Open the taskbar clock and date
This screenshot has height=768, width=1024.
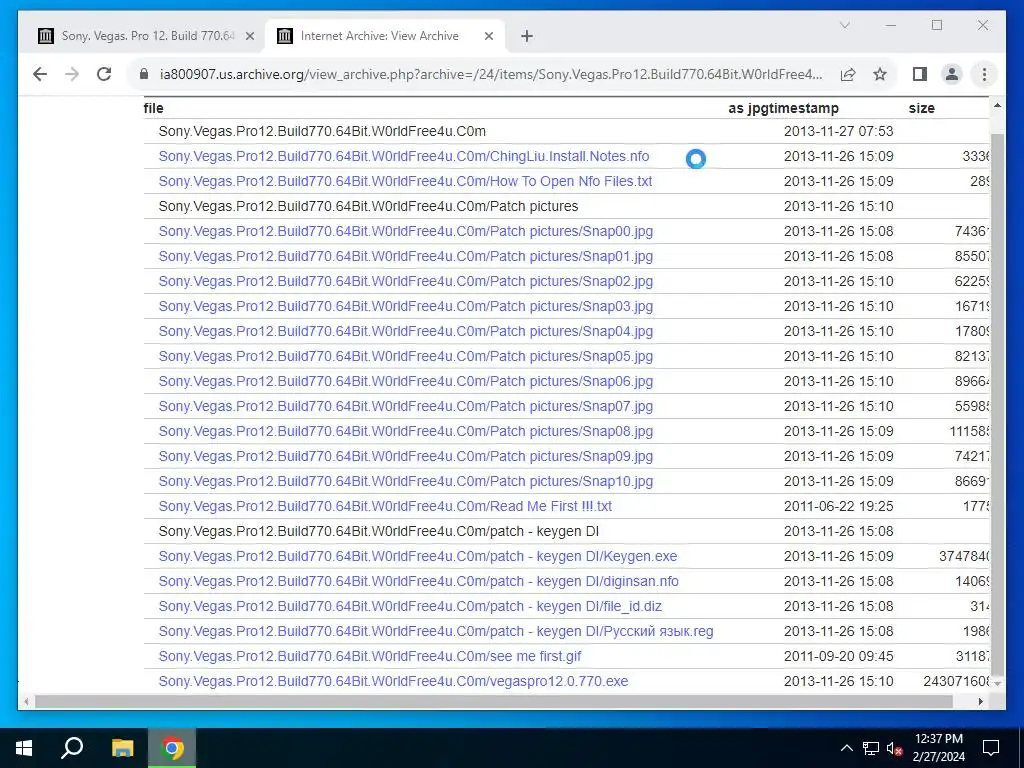(938, 748)
